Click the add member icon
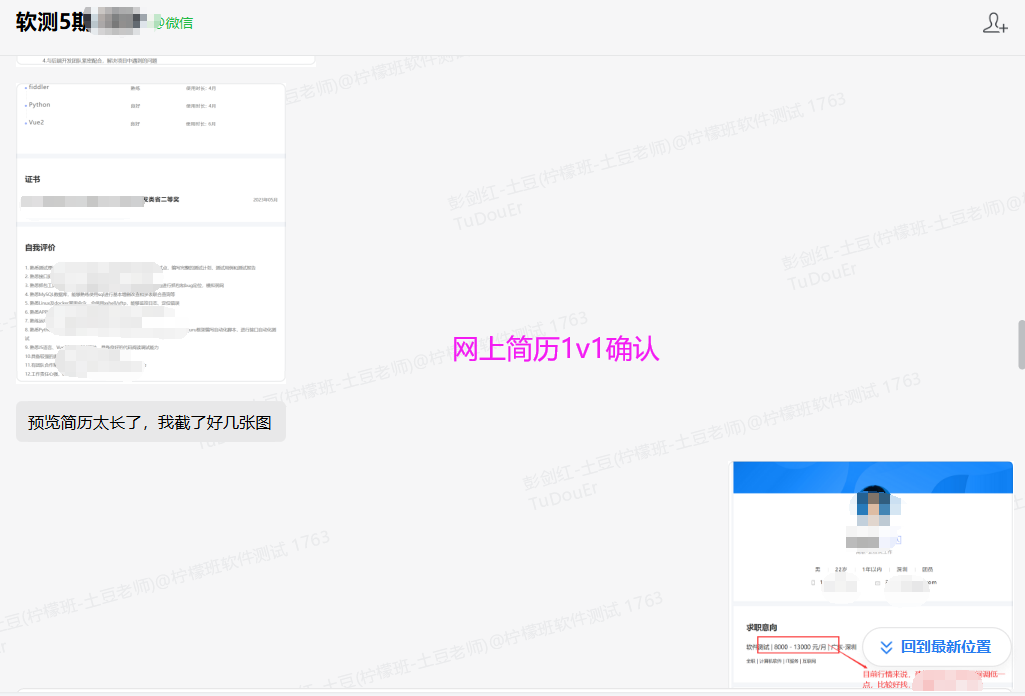The height and width of the screenshot is (696, 1025). click(x=994, y=23)
